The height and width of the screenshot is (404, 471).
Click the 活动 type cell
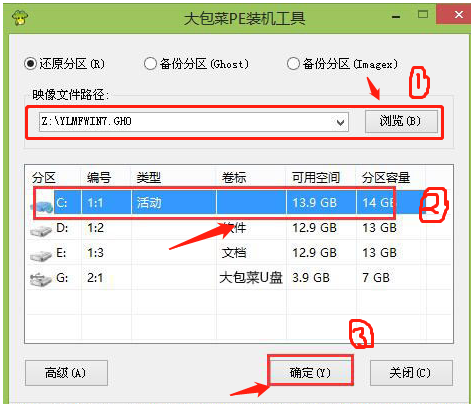coord(149,203)
